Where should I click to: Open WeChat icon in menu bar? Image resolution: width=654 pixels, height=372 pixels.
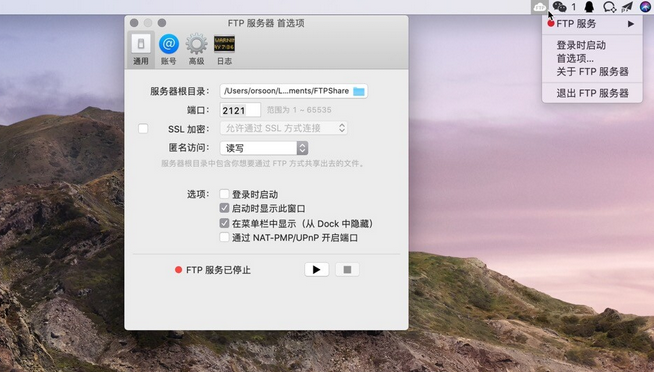coord(559,7)
